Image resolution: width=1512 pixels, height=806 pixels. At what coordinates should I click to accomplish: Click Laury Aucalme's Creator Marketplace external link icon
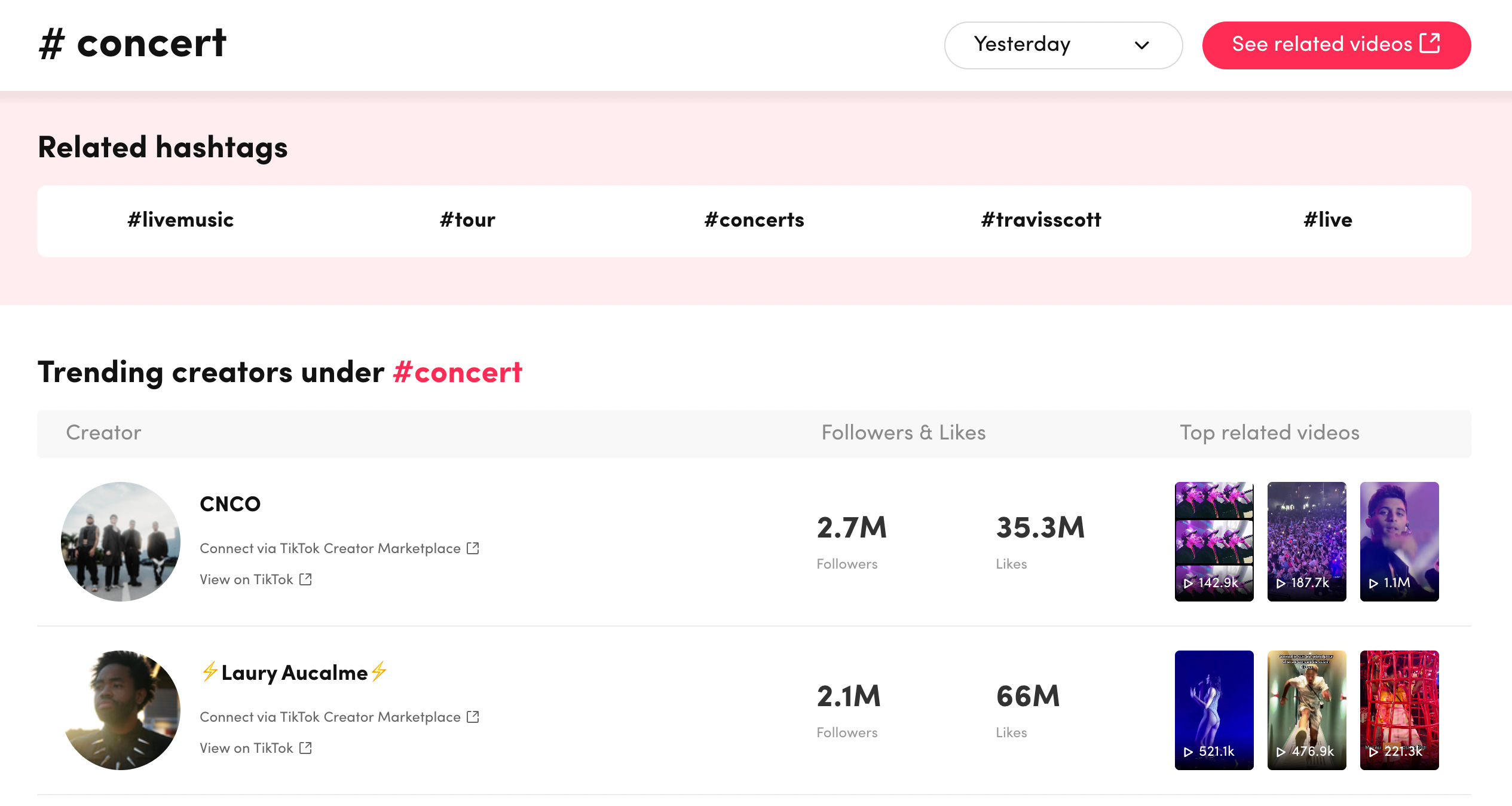click(473, 716)
